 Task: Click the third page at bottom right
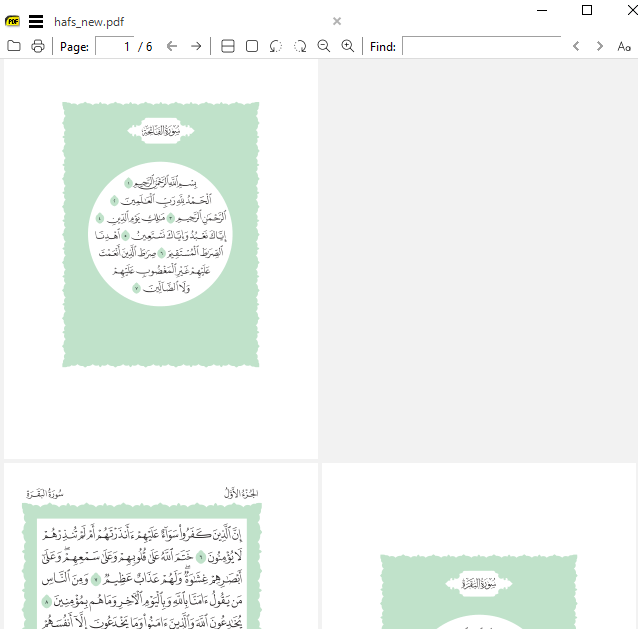(x=478, y=546)
